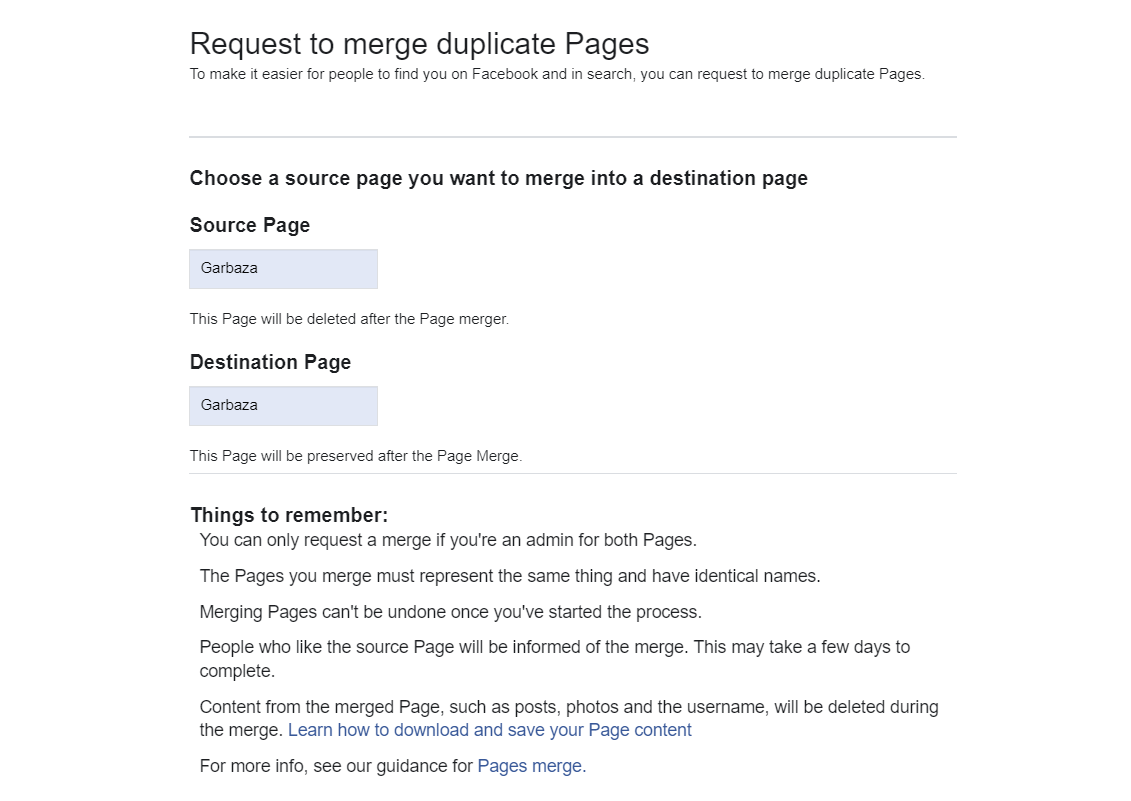Click the "Request to merge duplicate Pages" title
This screenshot has height=801, width=1131.
pyautogui.click(x=419, y=44)
